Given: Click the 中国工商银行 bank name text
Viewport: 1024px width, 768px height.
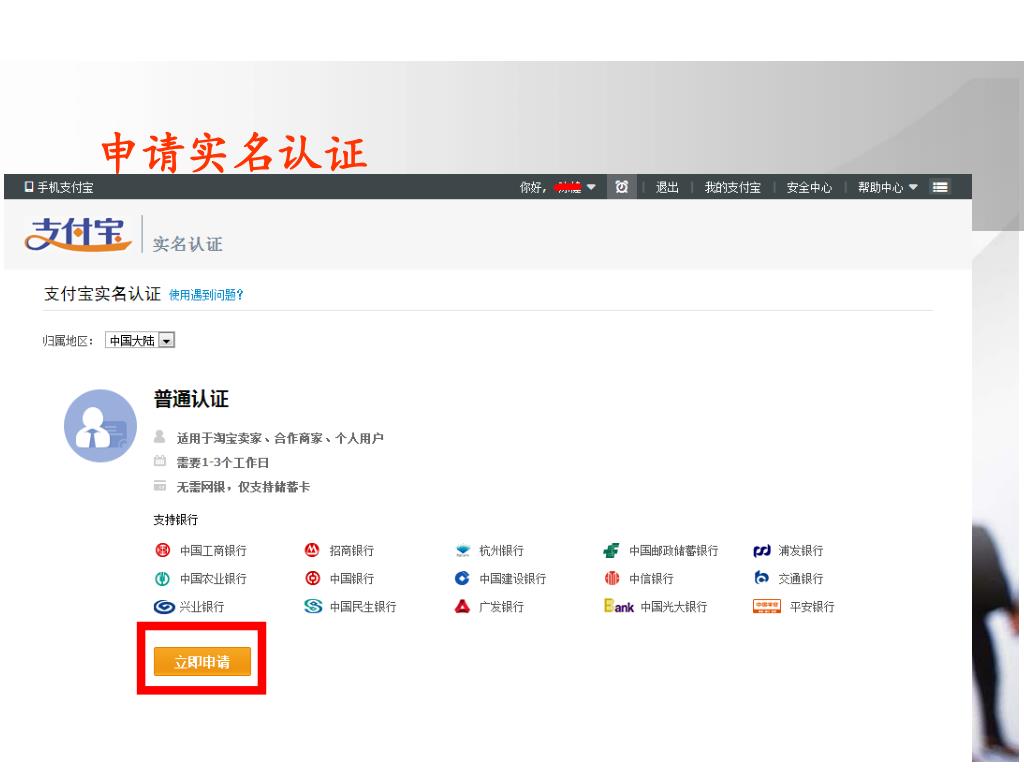Looking at the screenshot, I should [213, 551].
